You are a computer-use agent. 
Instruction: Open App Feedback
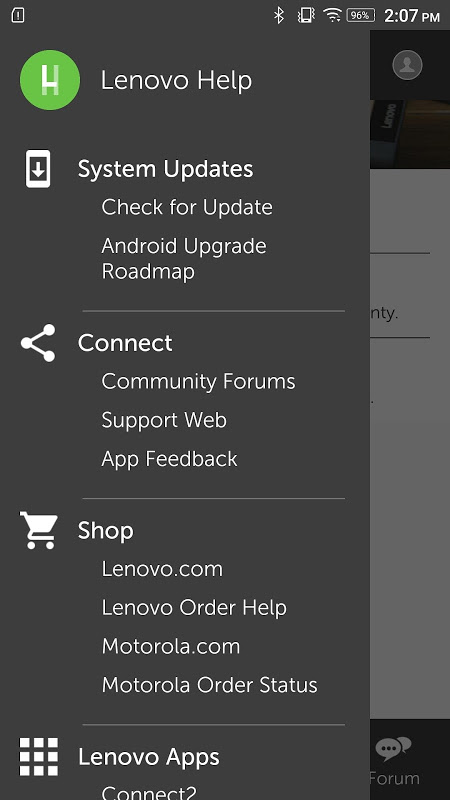pyautogui.click(x=169, y=459)
